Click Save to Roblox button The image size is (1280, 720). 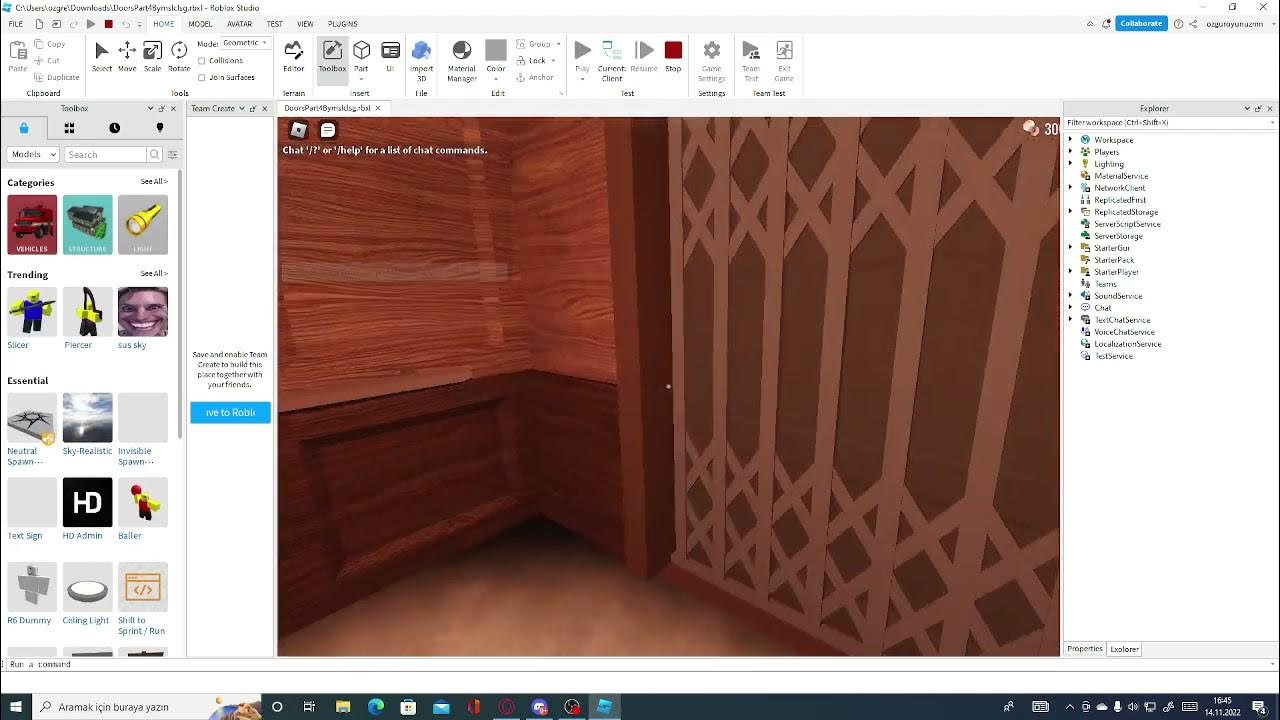tap(230, 412)
